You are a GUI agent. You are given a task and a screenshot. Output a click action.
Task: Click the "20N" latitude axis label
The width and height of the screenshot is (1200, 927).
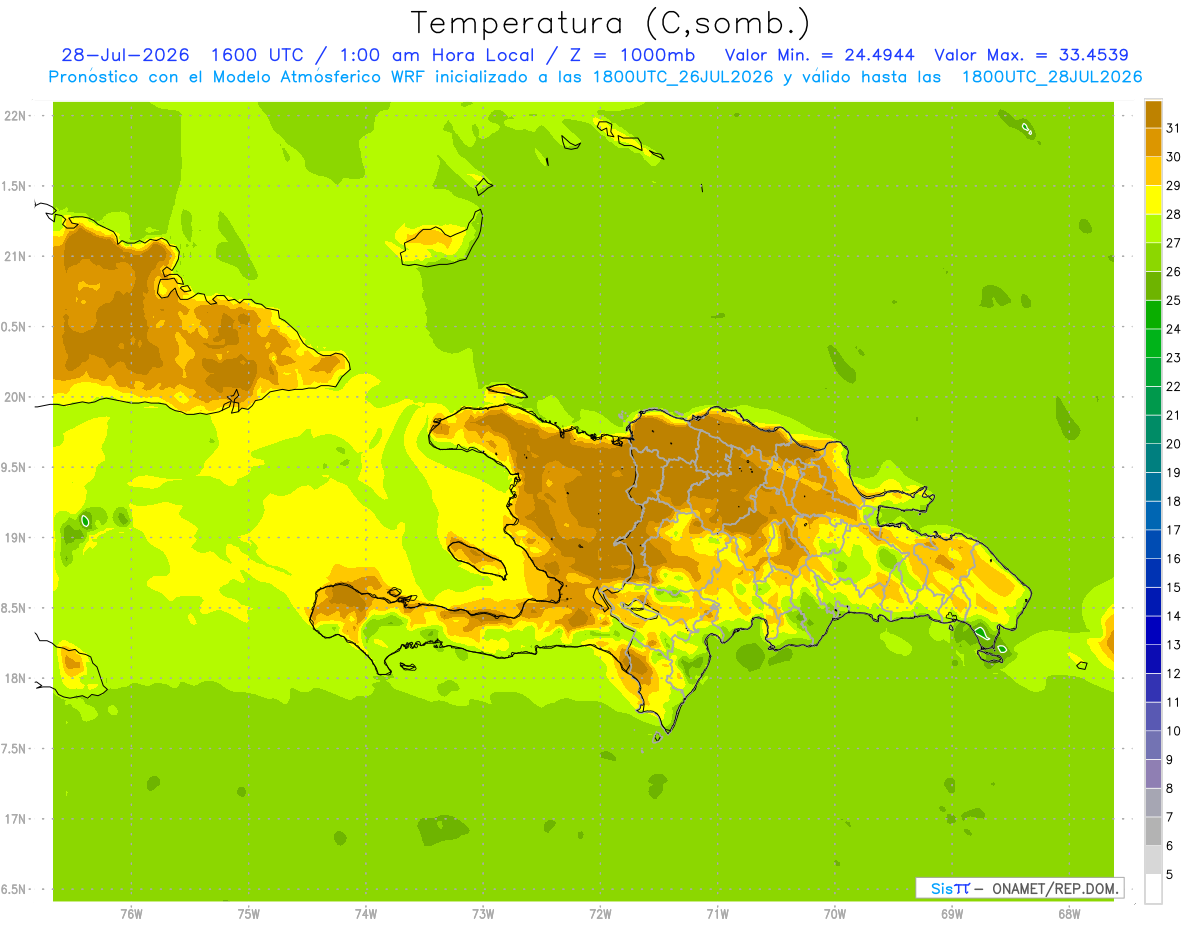[15, 397]
